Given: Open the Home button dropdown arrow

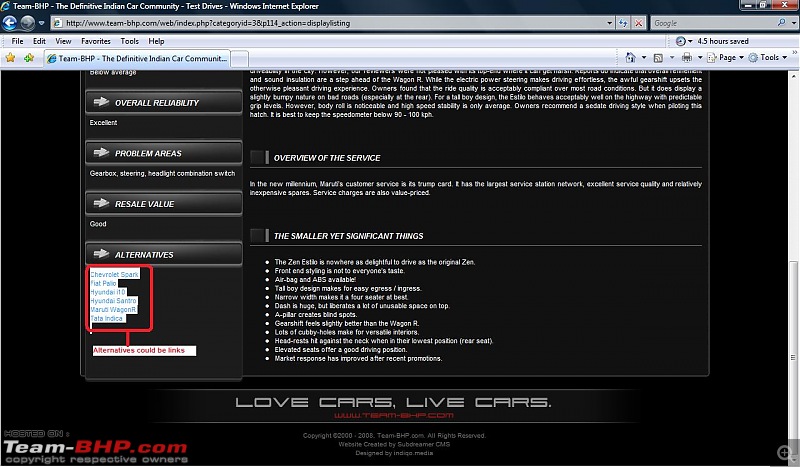Looking at the screenshot, I should coord(644,57).
